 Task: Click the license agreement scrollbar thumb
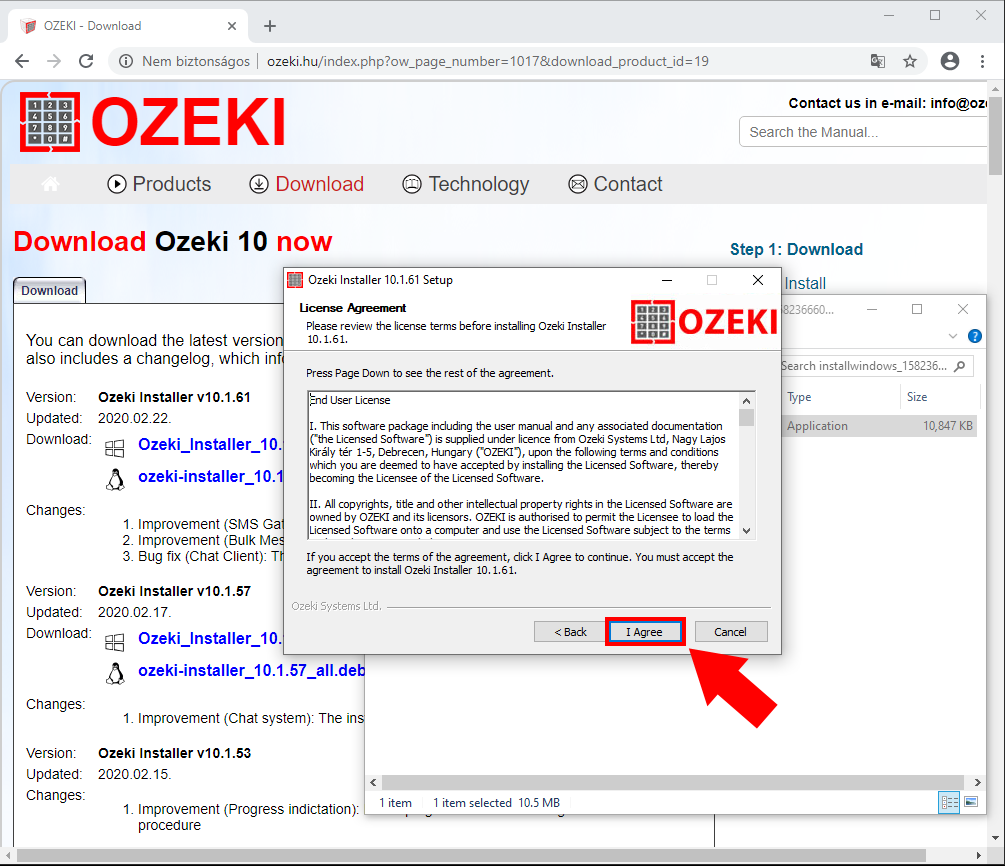[x=746, y=417]
